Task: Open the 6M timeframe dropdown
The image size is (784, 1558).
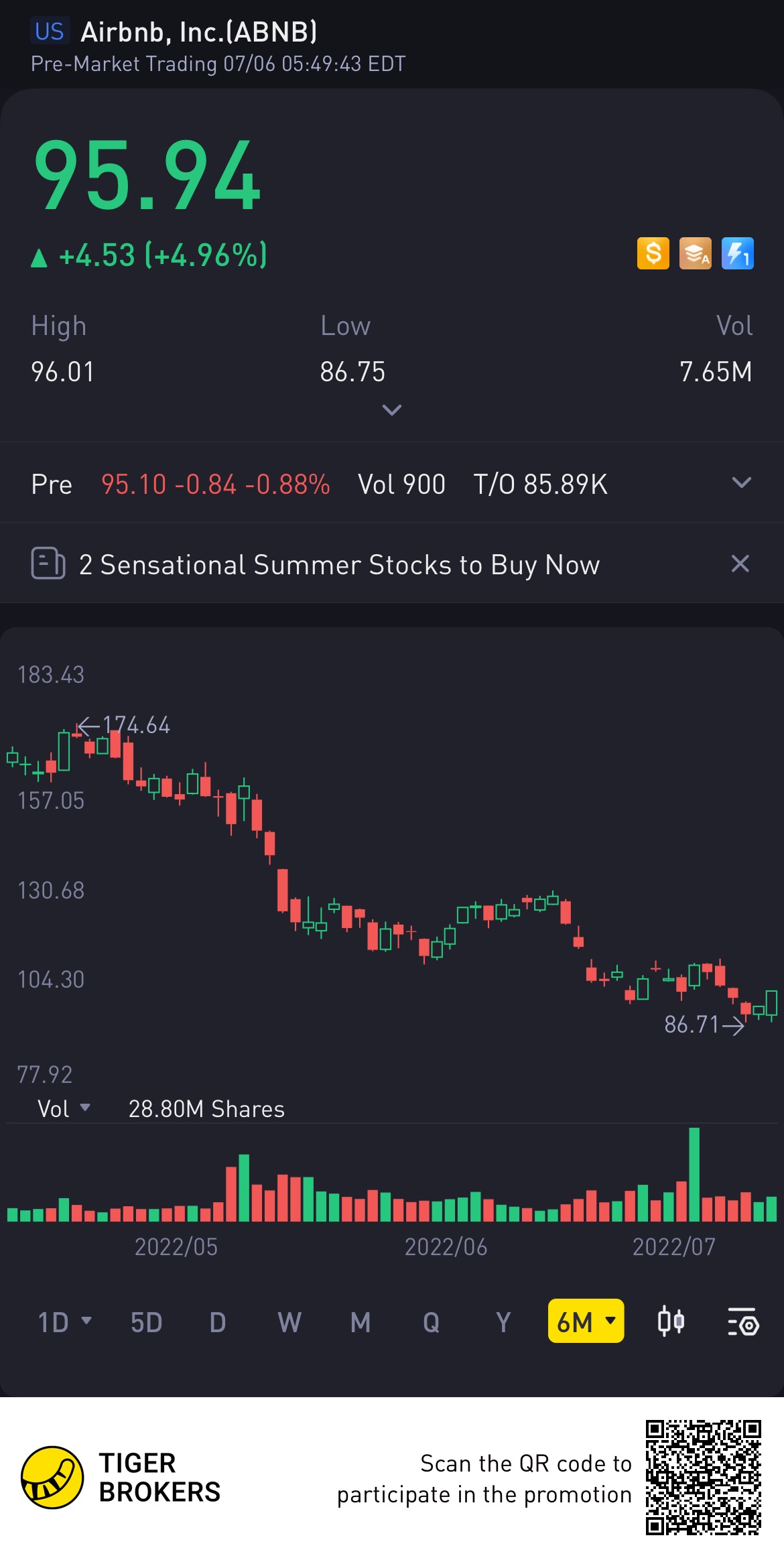Action: [x=586, y=1322]
